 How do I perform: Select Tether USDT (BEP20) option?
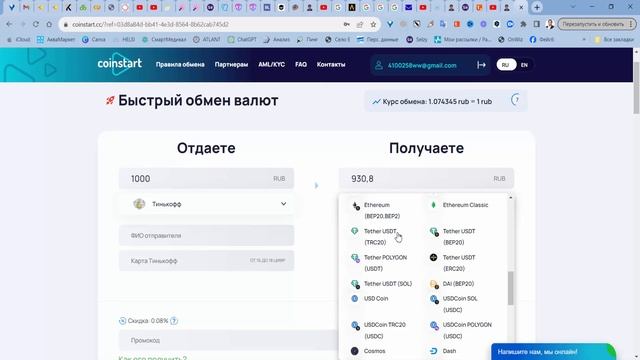coord(453,237)
